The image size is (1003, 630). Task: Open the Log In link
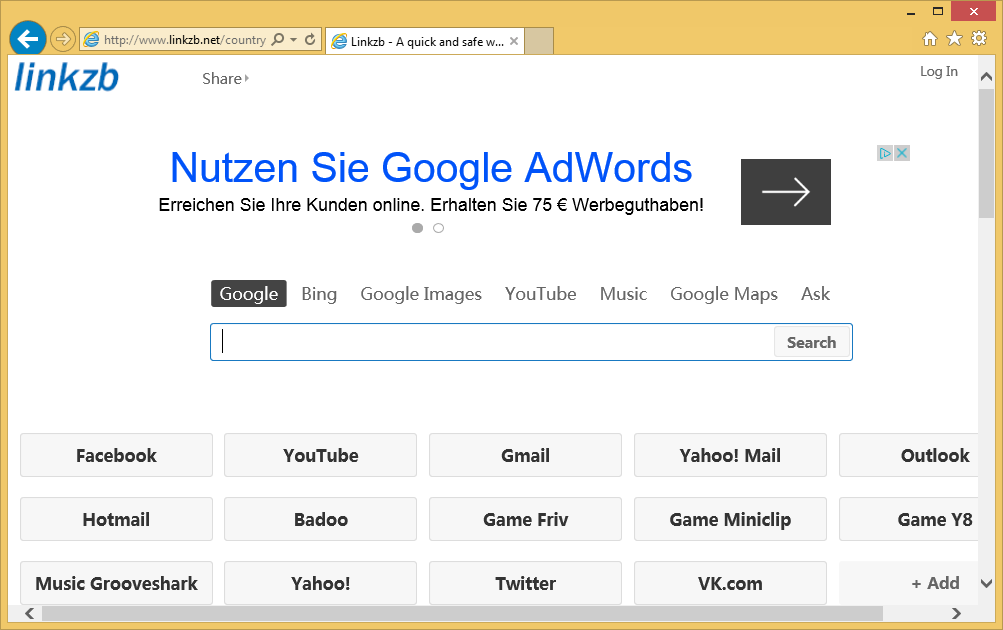(938, 72)
